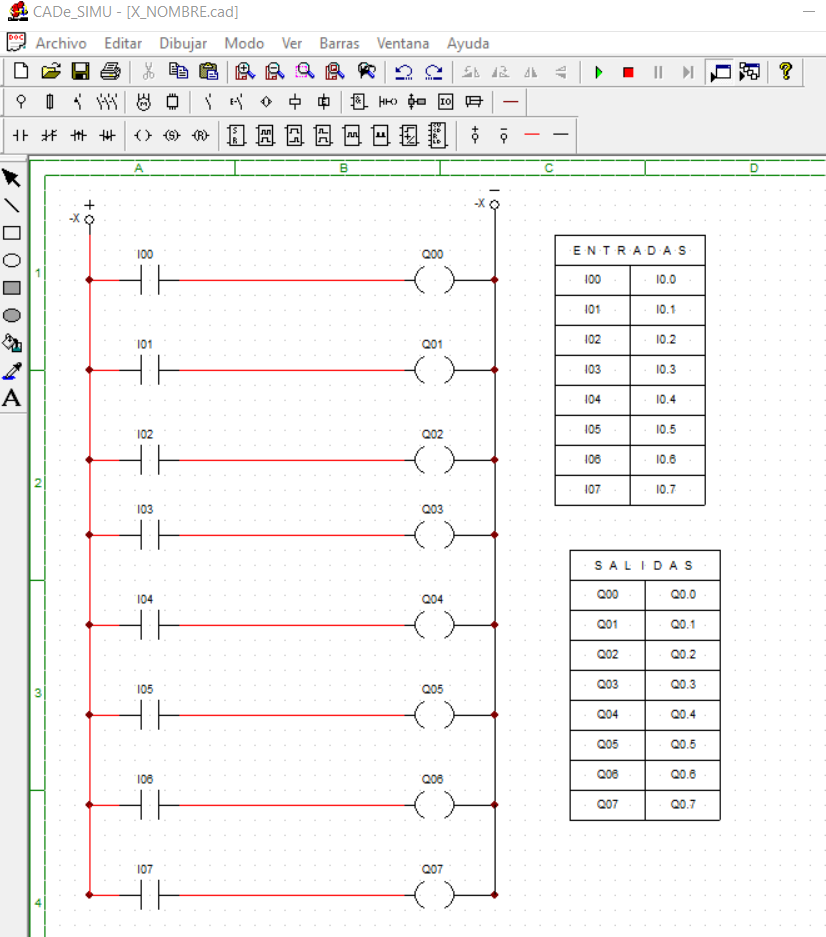Insert a Reset coil (R)

click(x=200, y=135)
